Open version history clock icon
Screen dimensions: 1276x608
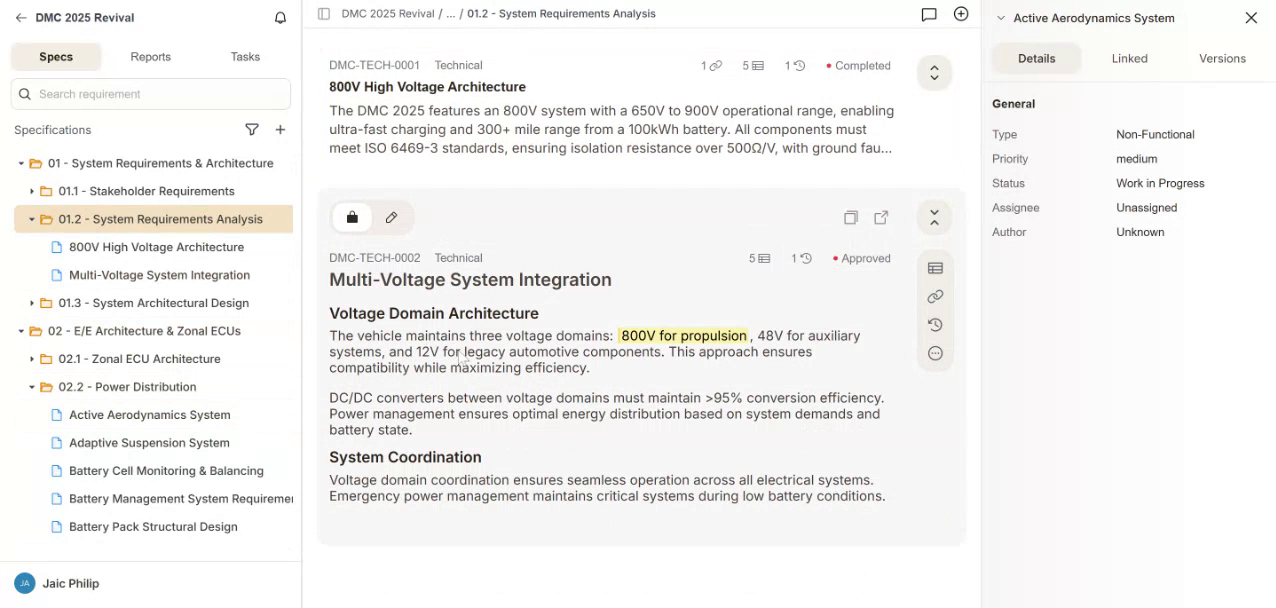pos(935,325)
